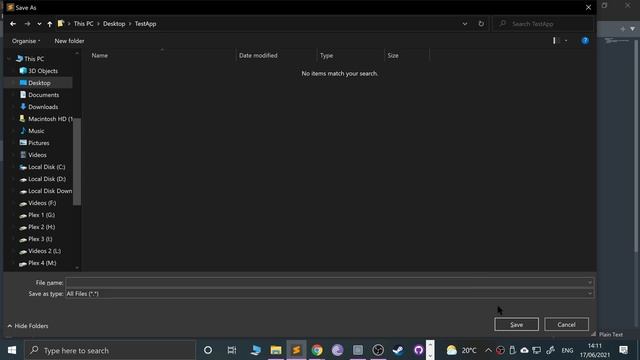Click sidebar scroll down arrow

(77, 268)
